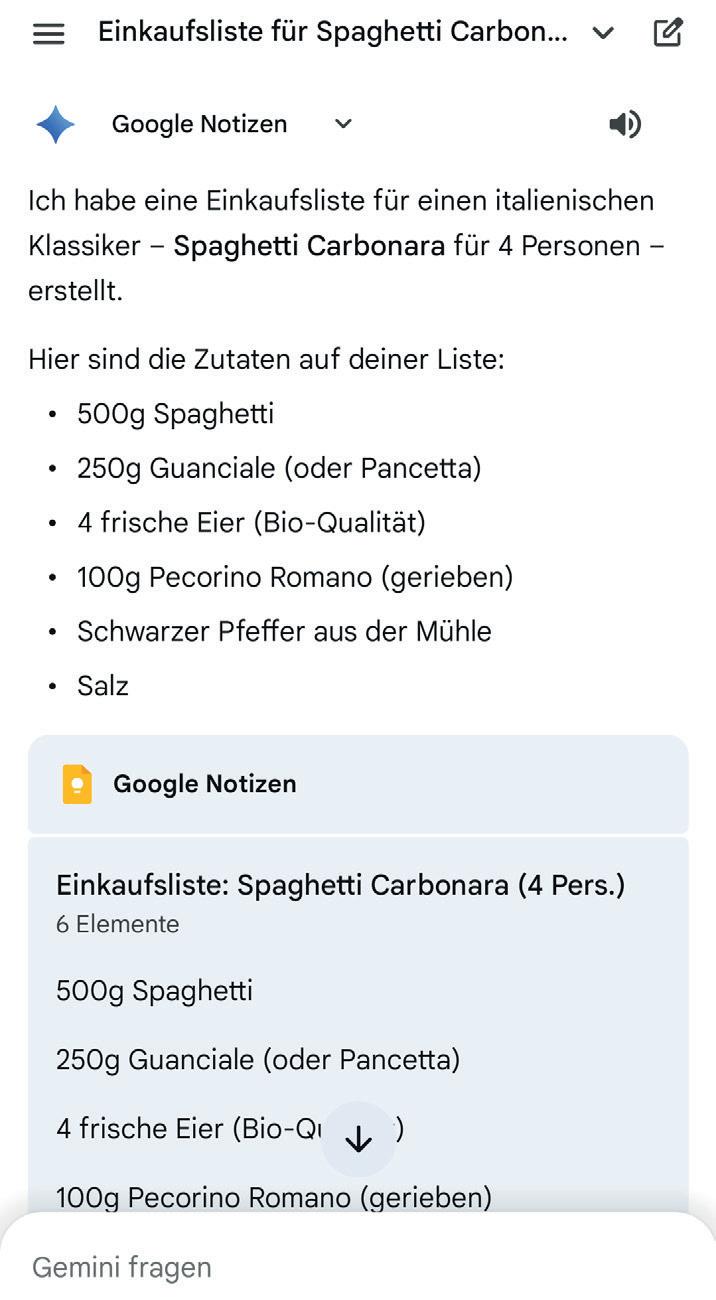Click the yellow Google Keep icon
The width and height of the screenshot is (716, 1300).
tap(77, 784)
